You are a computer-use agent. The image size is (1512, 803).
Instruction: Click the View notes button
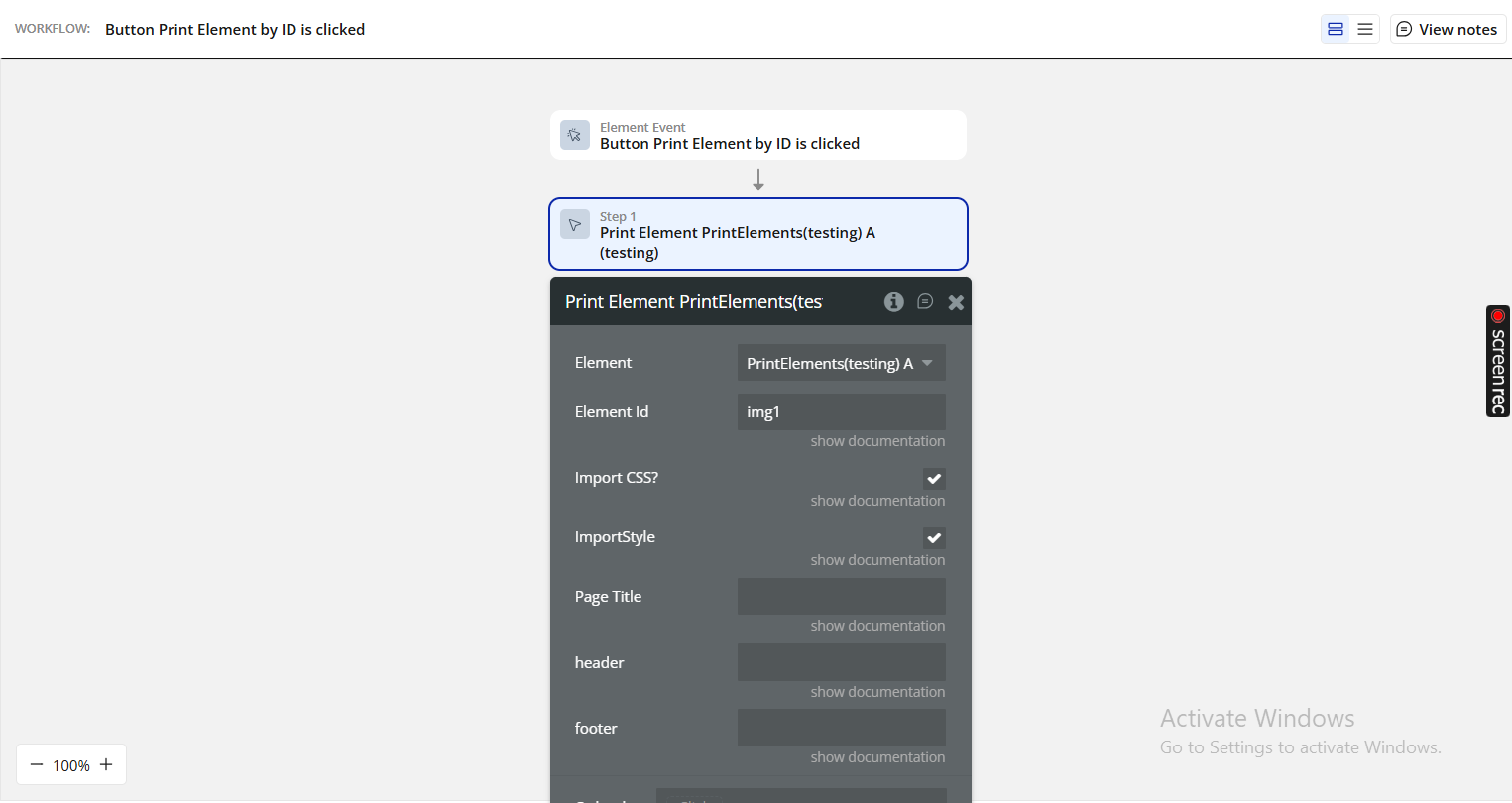[x=1448, y=29]
